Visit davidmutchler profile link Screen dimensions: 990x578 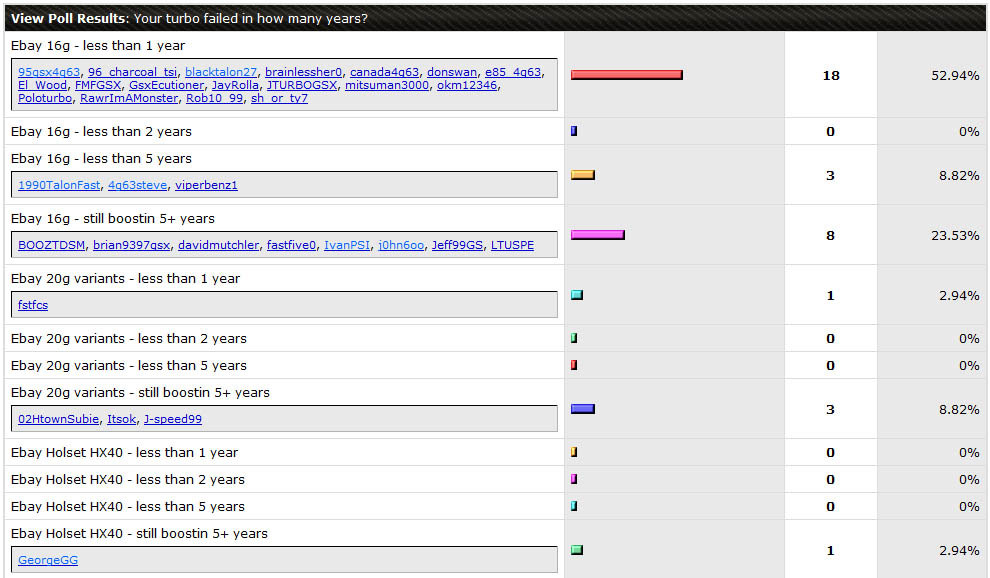coord(218,245)
